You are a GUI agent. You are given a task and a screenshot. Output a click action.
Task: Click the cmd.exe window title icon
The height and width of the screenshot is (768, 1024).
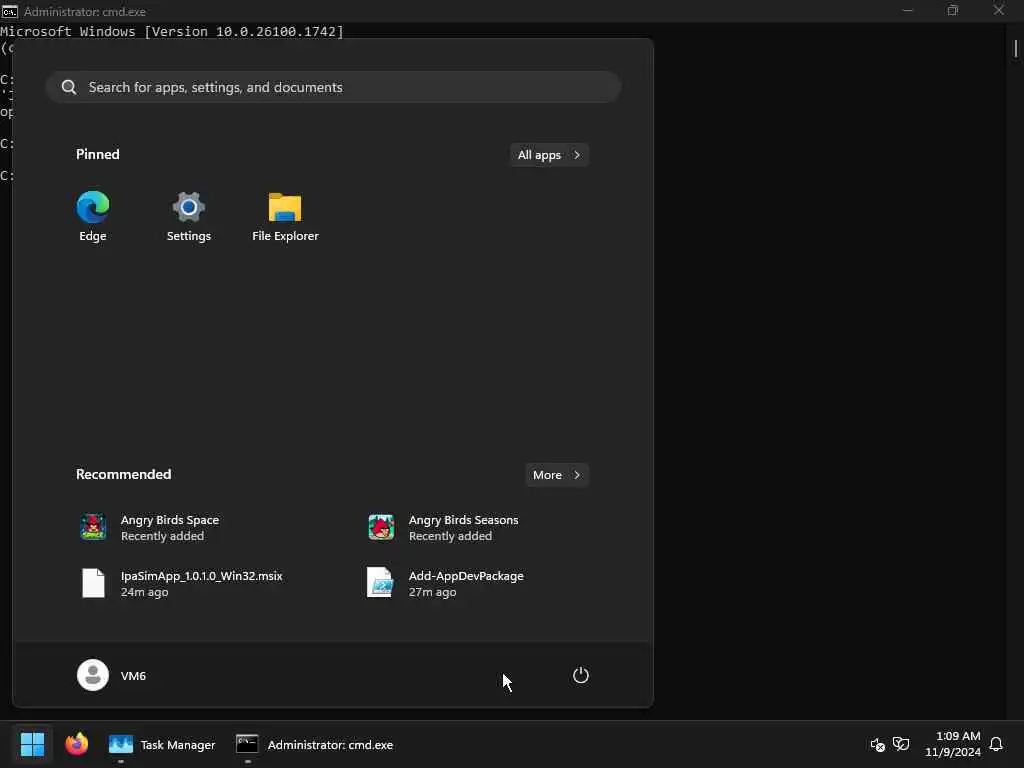tap(9, 11)
